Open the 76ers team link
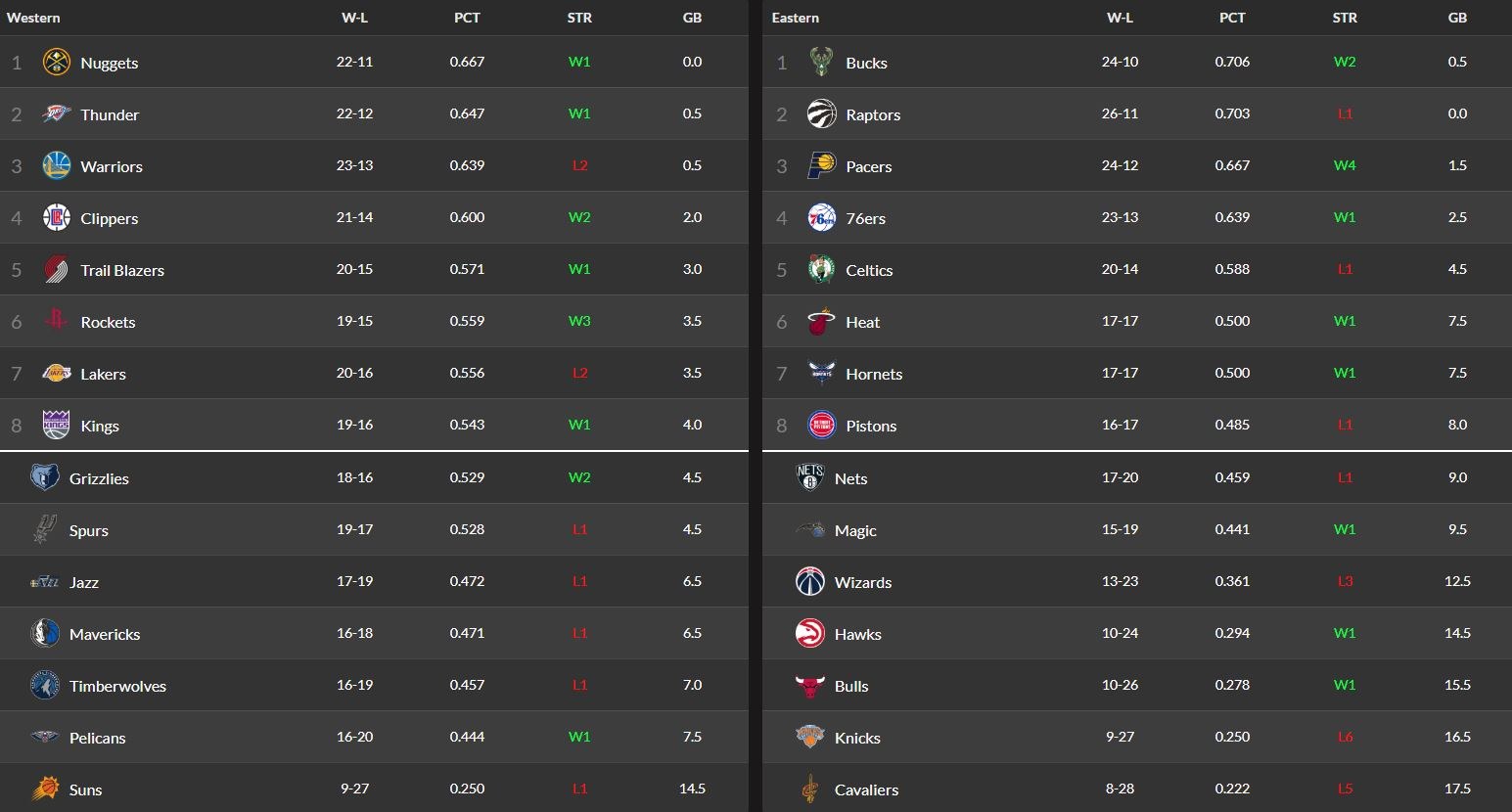This screenshot has height=812, width=1512. [865, 218]
